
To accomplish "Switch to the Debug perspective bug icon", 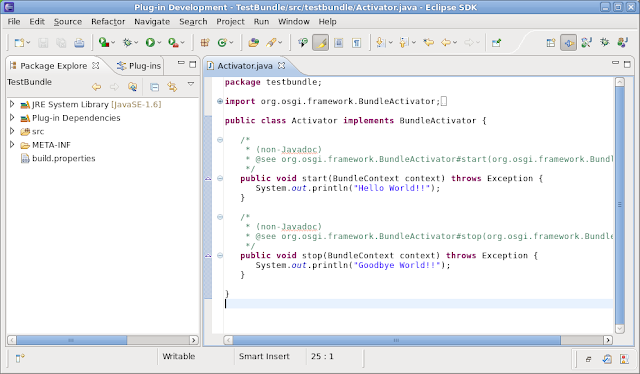I will [604, 42].
